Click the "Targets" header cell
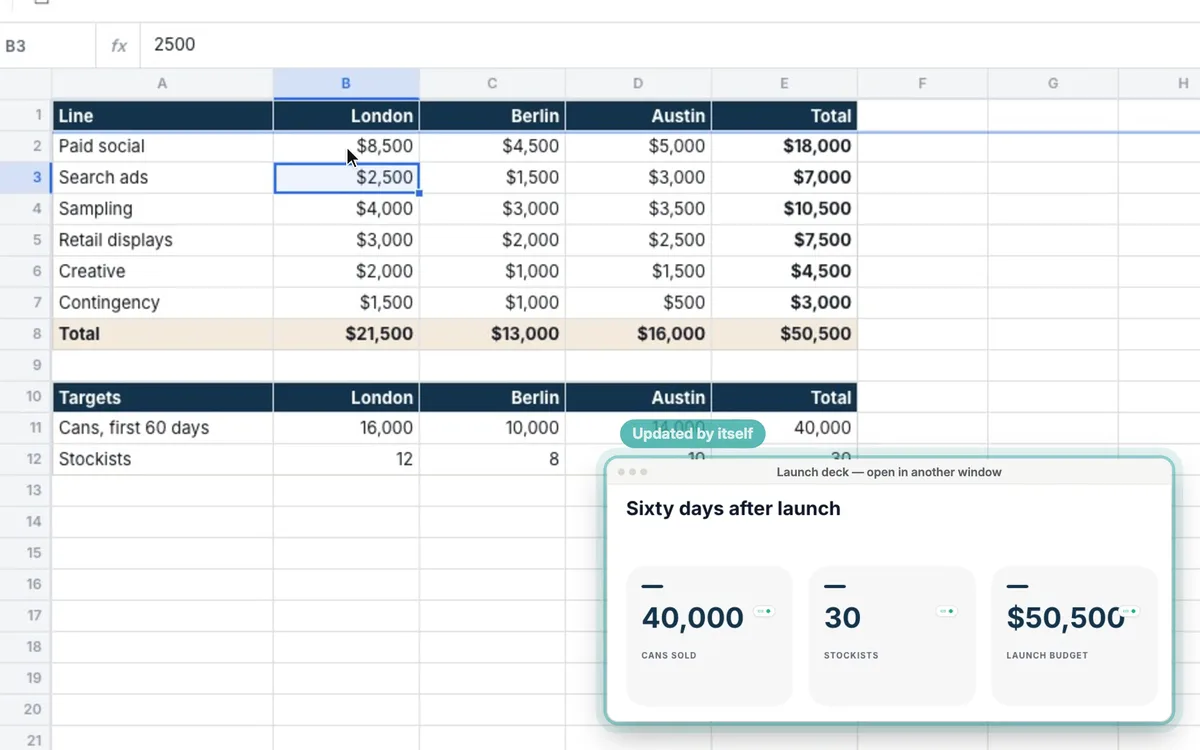Image resolution: width=1200 pixels, height=750 pixels. click(x=162, y=397)
